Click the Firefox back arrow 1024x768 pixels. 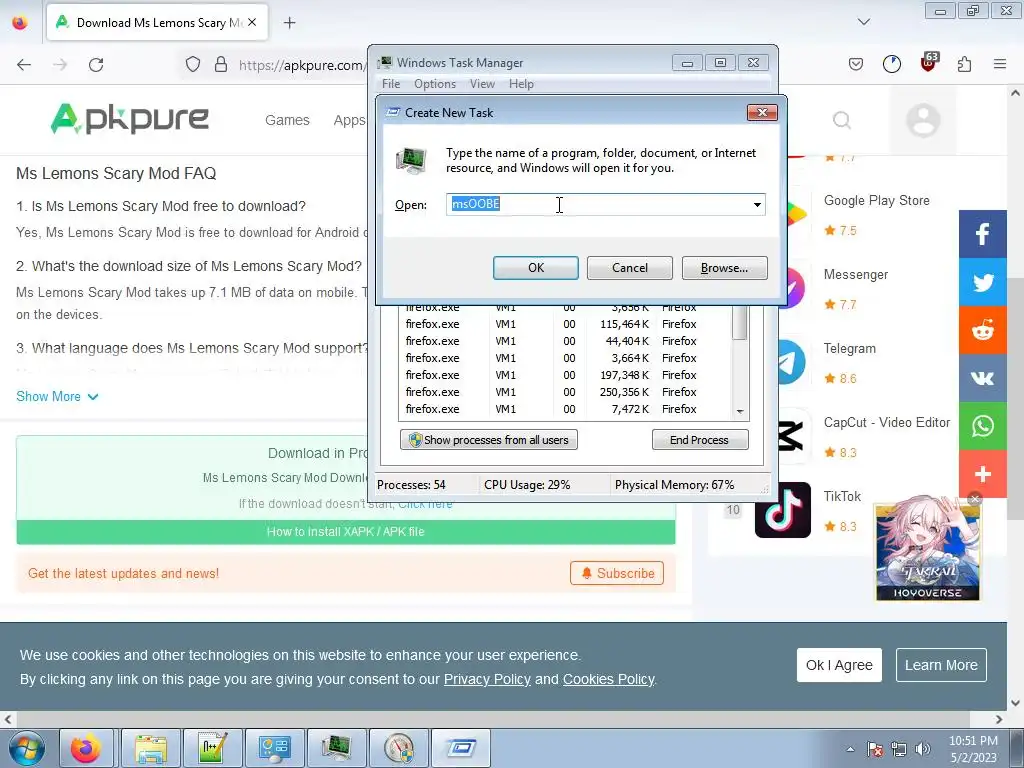(x=24, y=65)
